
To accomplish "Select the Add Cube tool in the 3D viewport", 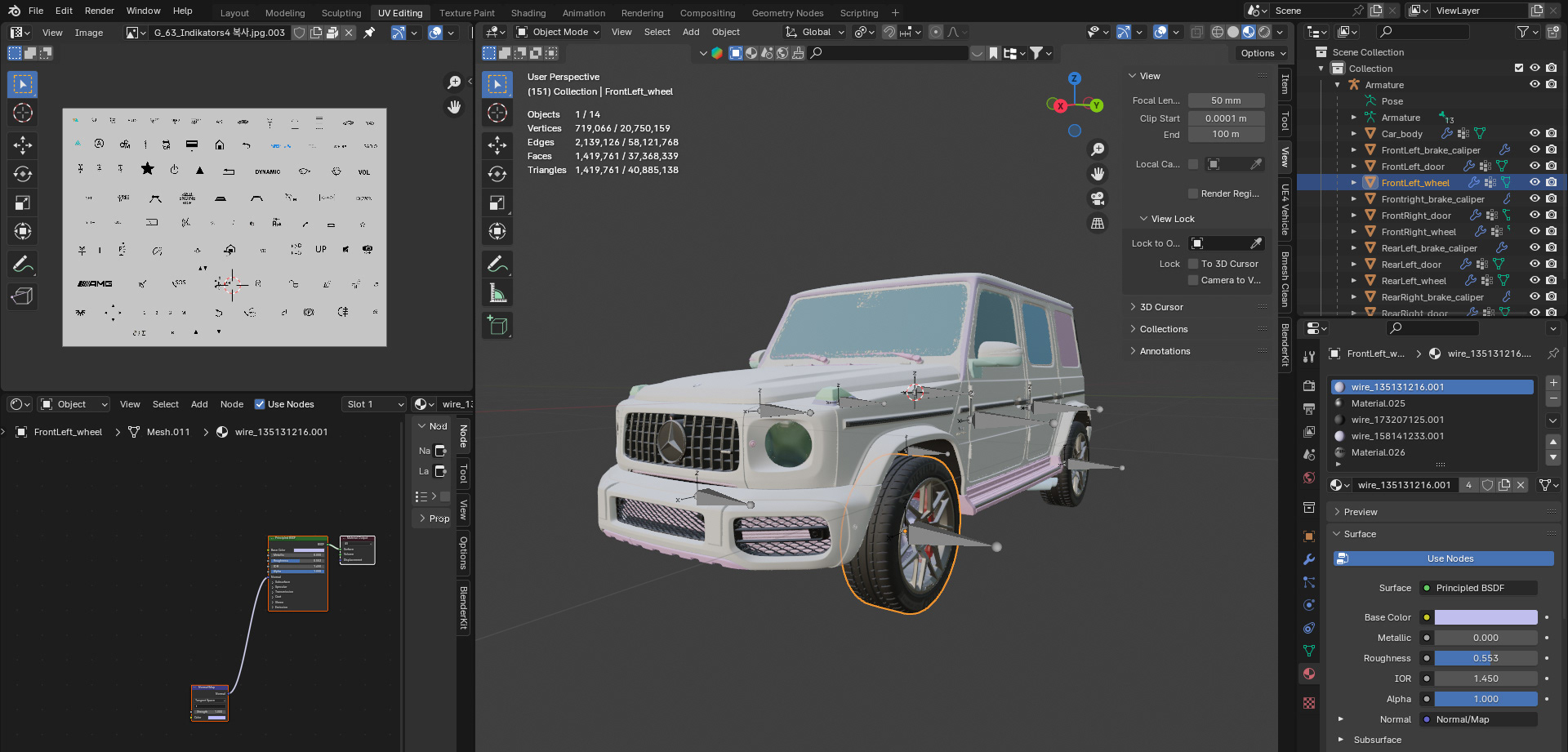I will pyautogui.click(x=497, y=325).
